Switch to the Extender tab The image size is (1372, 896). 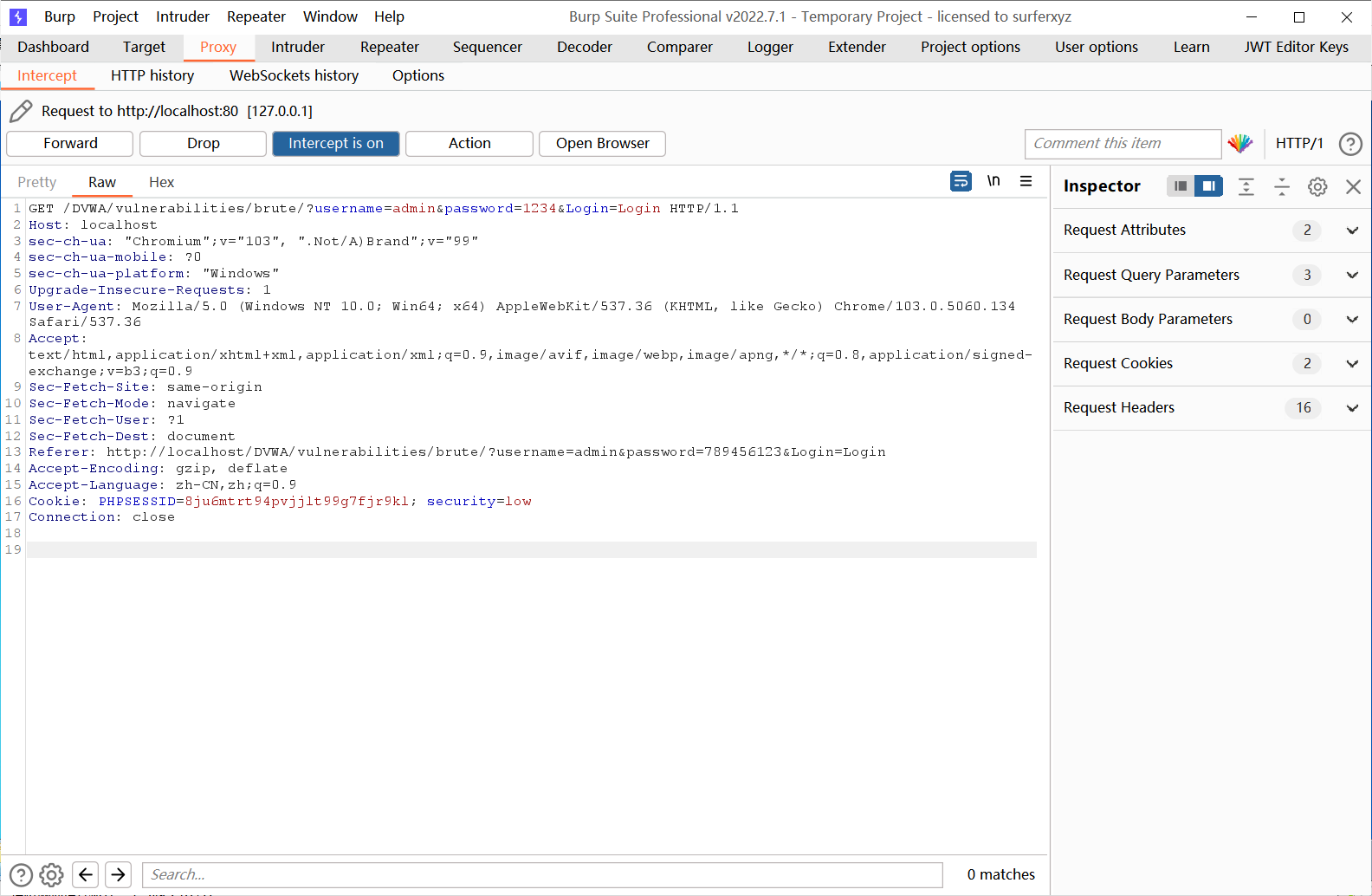click(x=857, y=47)
